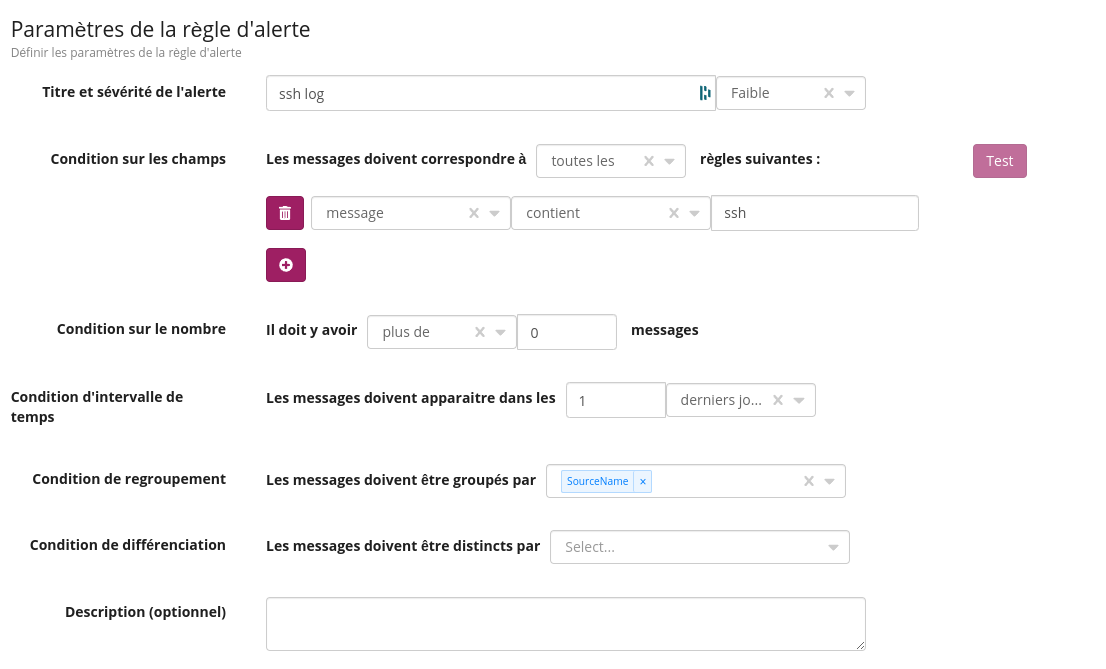Expand the 'contient' operator dropdown
This screenshot has width=1106, height=669.
694,213
